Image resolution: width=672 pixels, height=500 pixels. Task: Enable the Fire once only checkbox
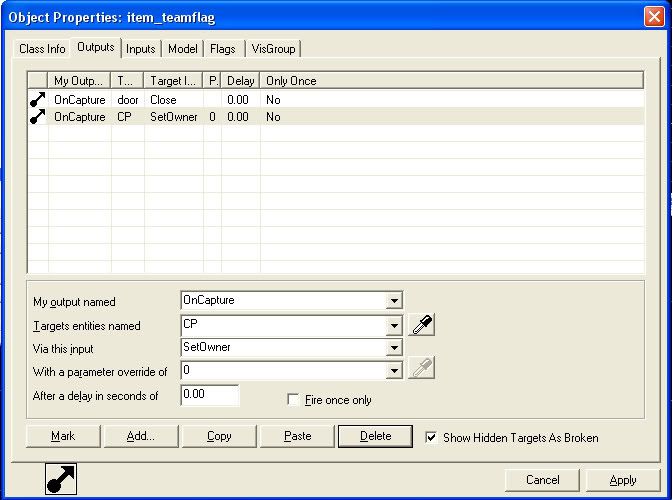click(293, 399)
